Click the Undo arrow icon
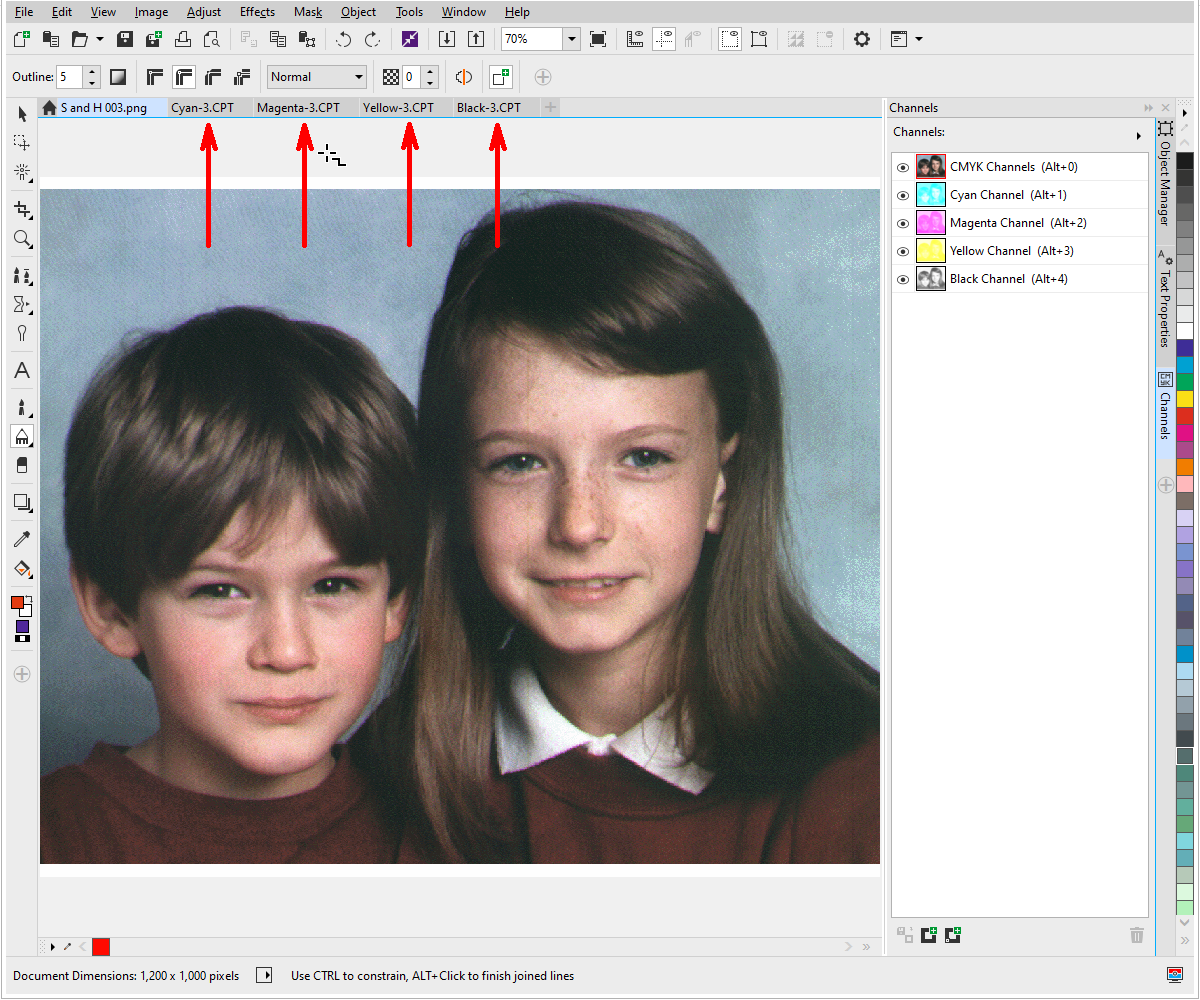 click(345, 38)
